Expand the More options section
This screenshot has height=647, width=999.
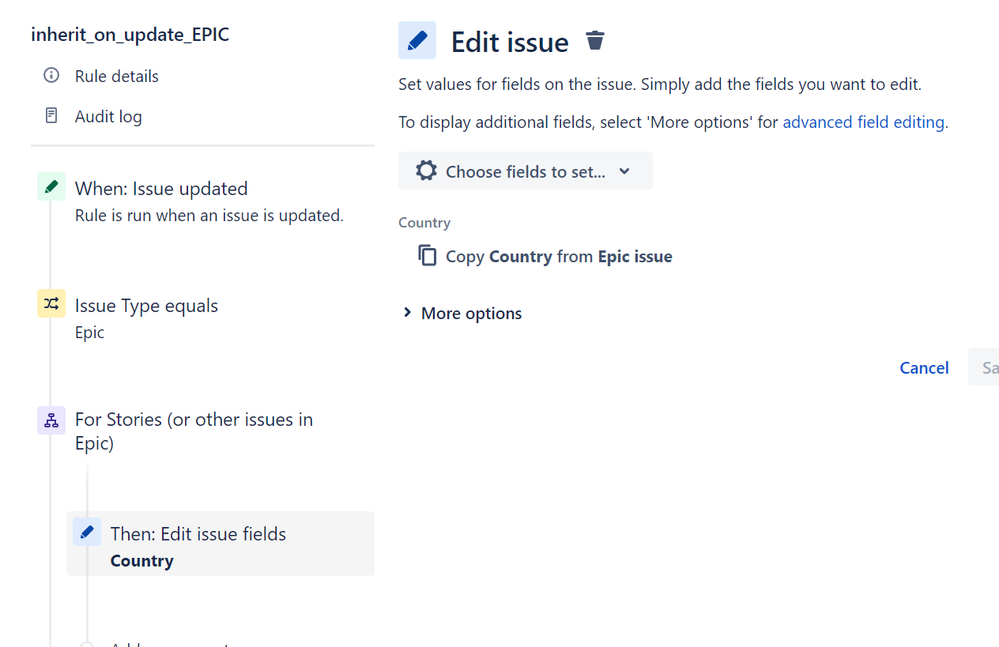tap(462, 313)
